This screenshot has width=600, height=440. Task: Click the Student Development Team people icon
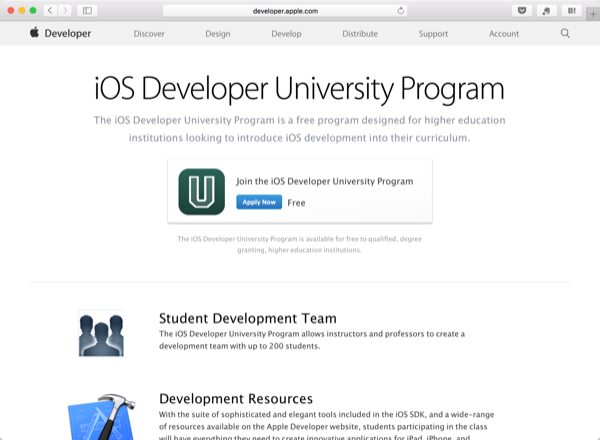(x=101, y=332)
